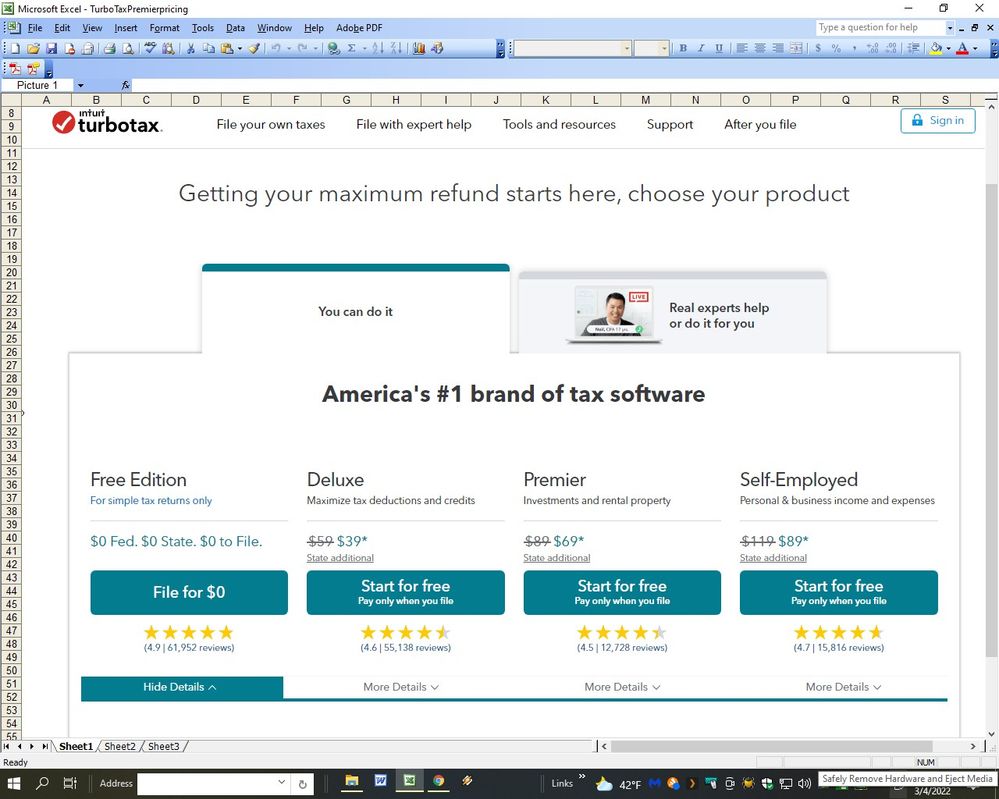This screenshot has width=999, height=799.
Task: Click Start for free under Self-Employed
Action: (839, 593)
